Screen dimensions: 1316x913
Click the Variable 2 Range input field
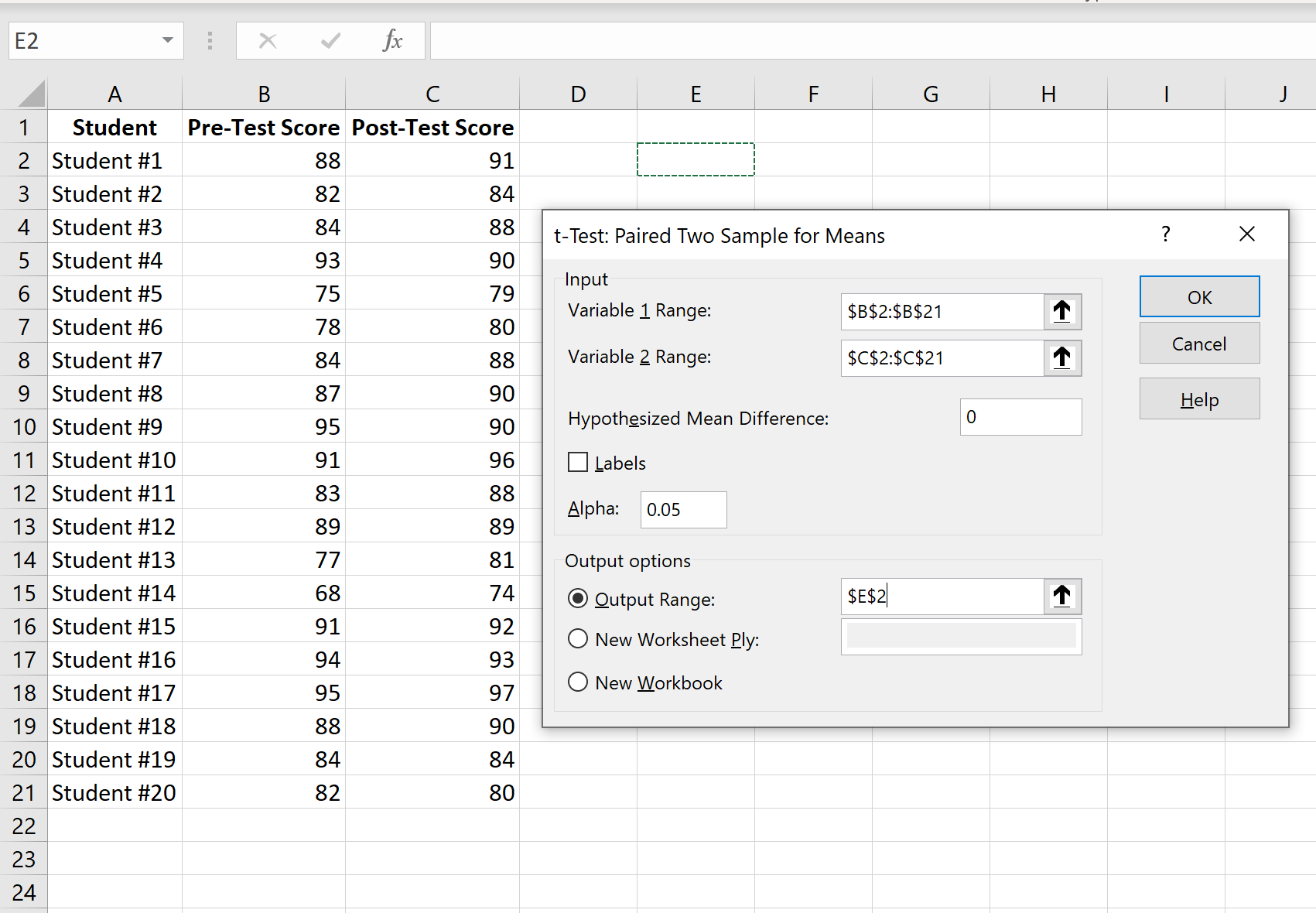click(x=942, y=358)
